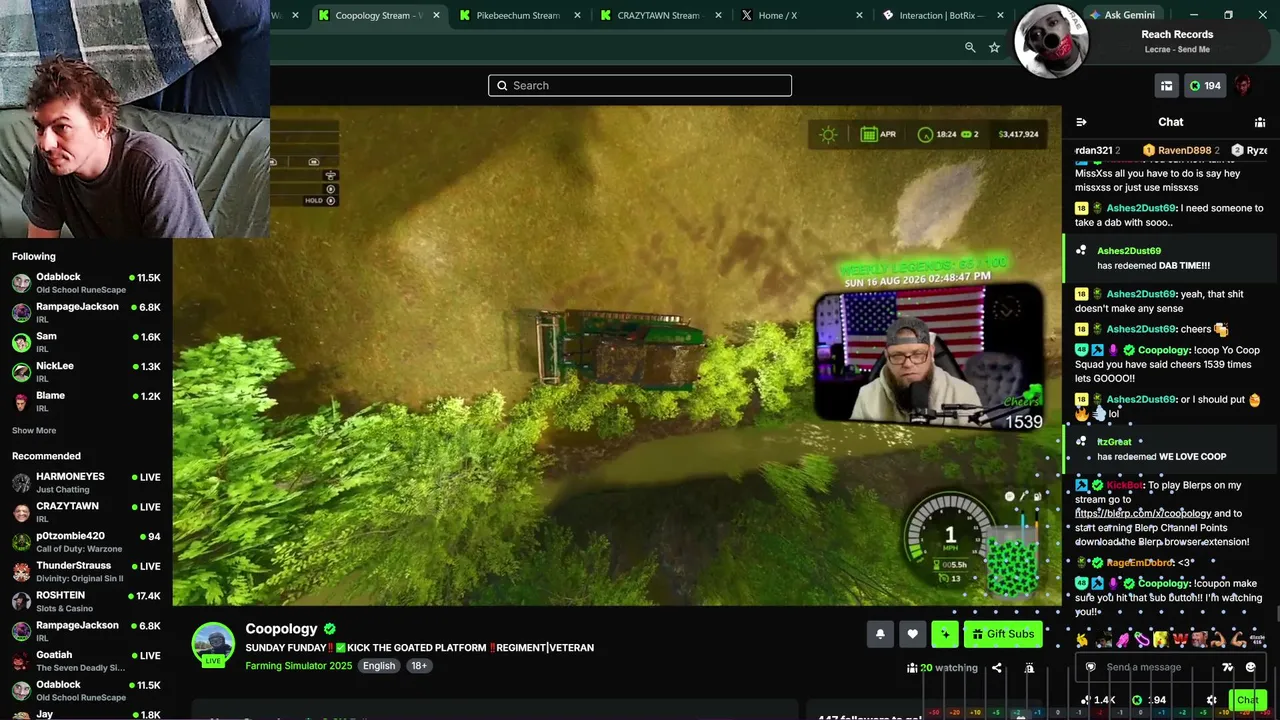Image resolution: width=1280 pixels, height=720 pixels.
Task: Open NickLee channel in Following list
Action: pyautogui.click(x=86, y=371)
